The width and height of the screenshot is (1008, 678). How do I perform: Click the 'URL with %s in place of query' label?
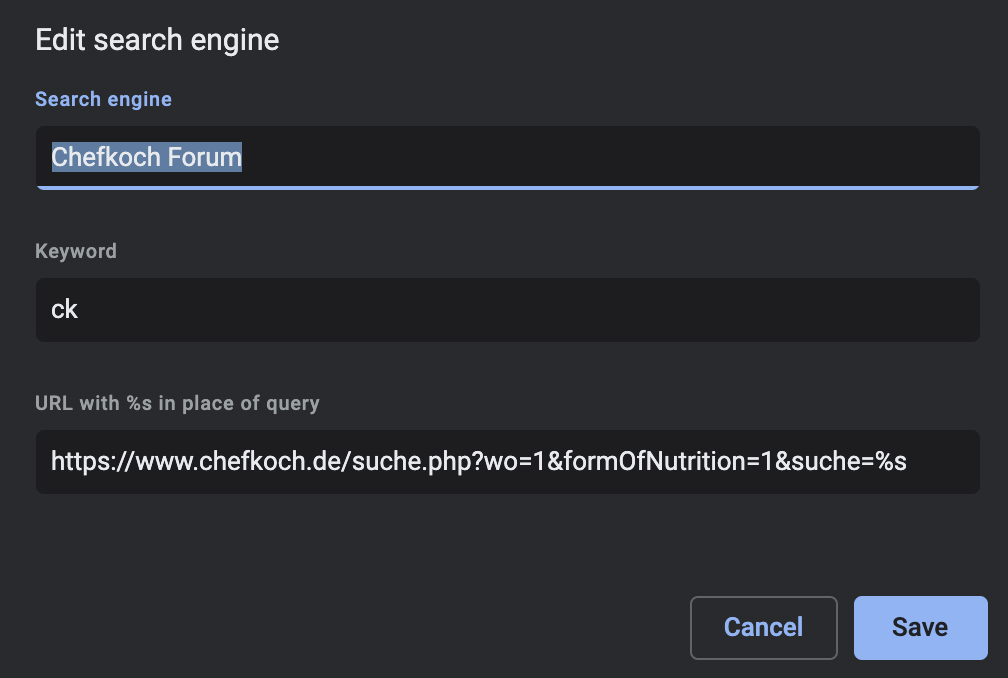click(177, 402)
